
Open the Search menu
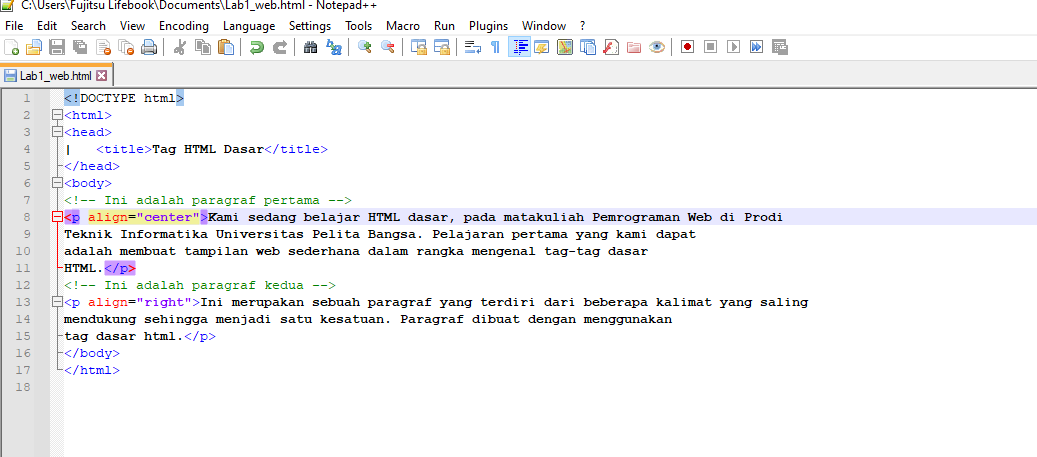tap(88, 26)
